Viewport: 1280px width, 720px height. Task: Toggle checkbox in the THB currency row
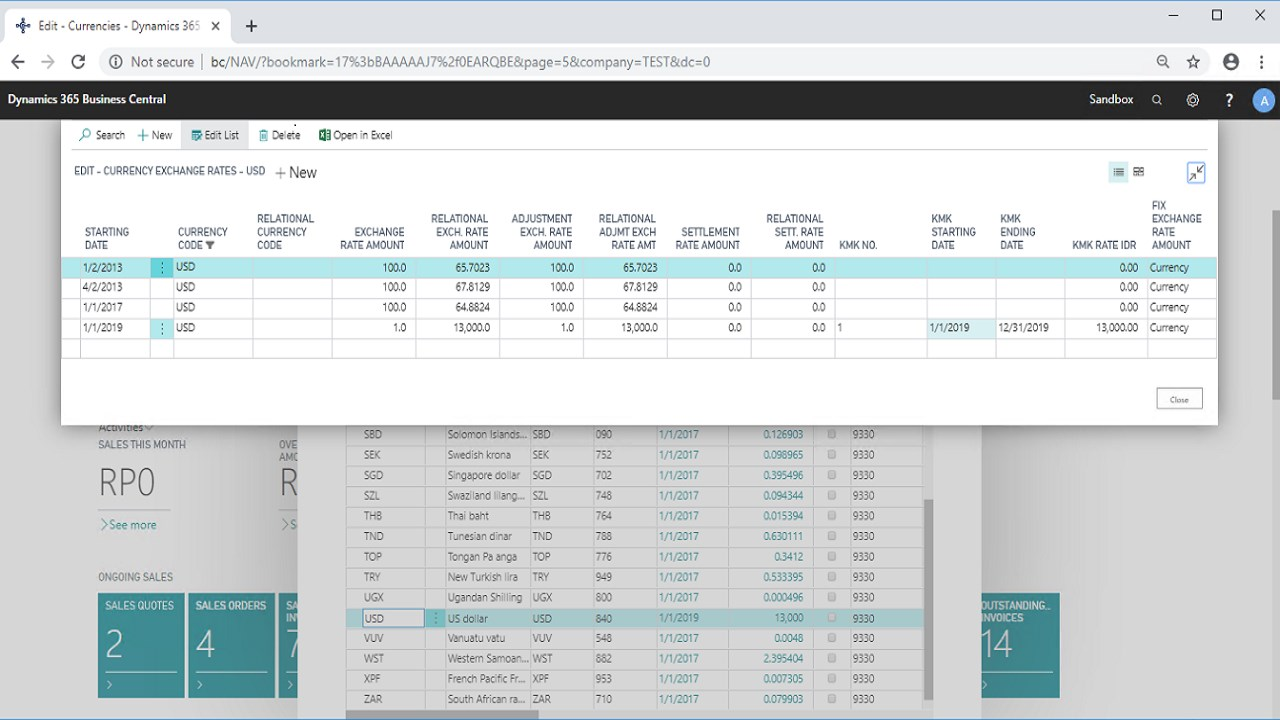831,516
